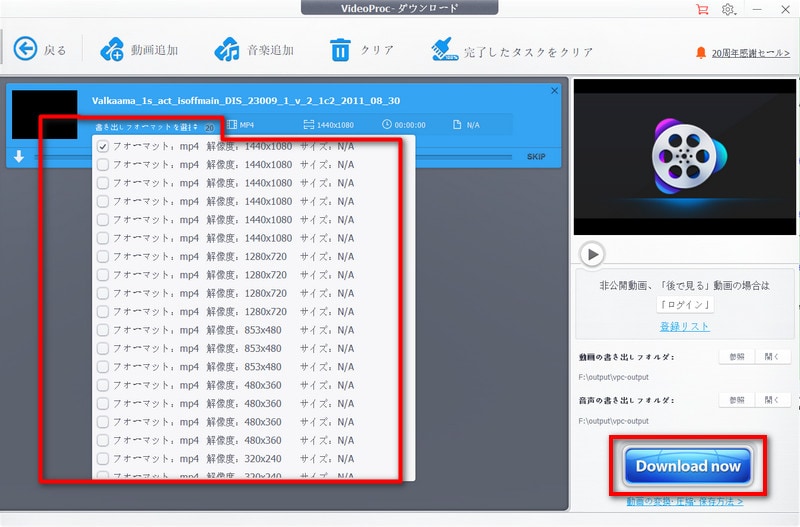
Task: Open the 20周年感謝セール link
Action: tap(751, 53)
